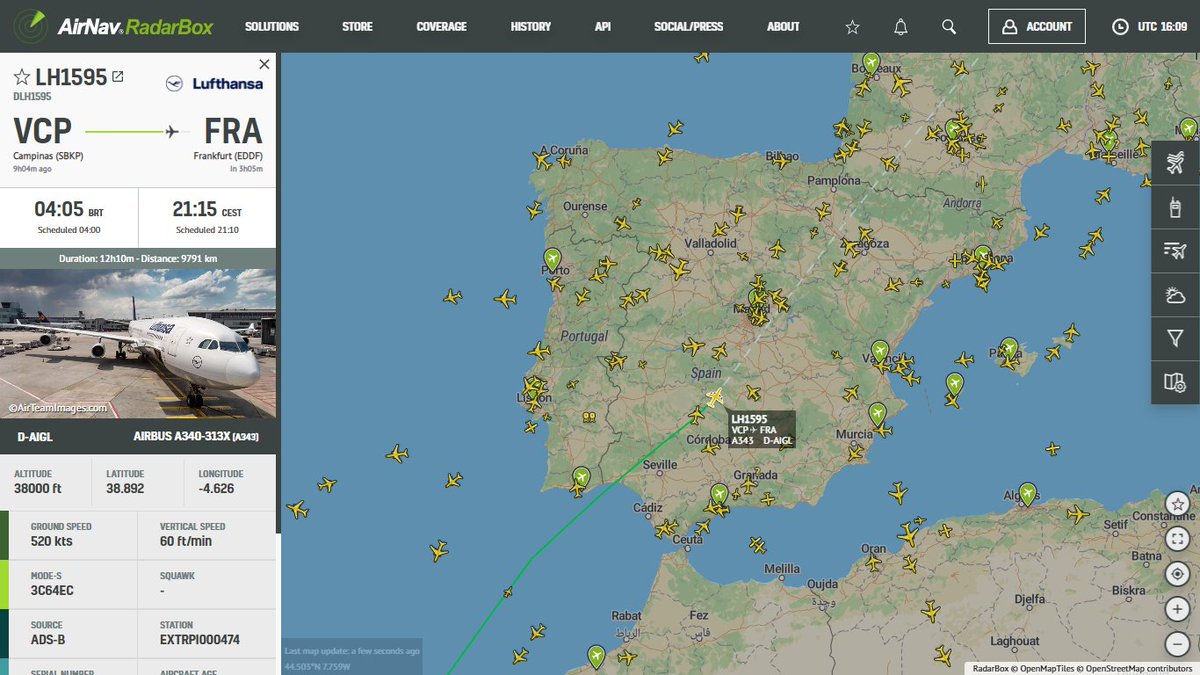Click the UTC 16:09 time text
The image size is (1200, 675).
tap(1160, 27)
